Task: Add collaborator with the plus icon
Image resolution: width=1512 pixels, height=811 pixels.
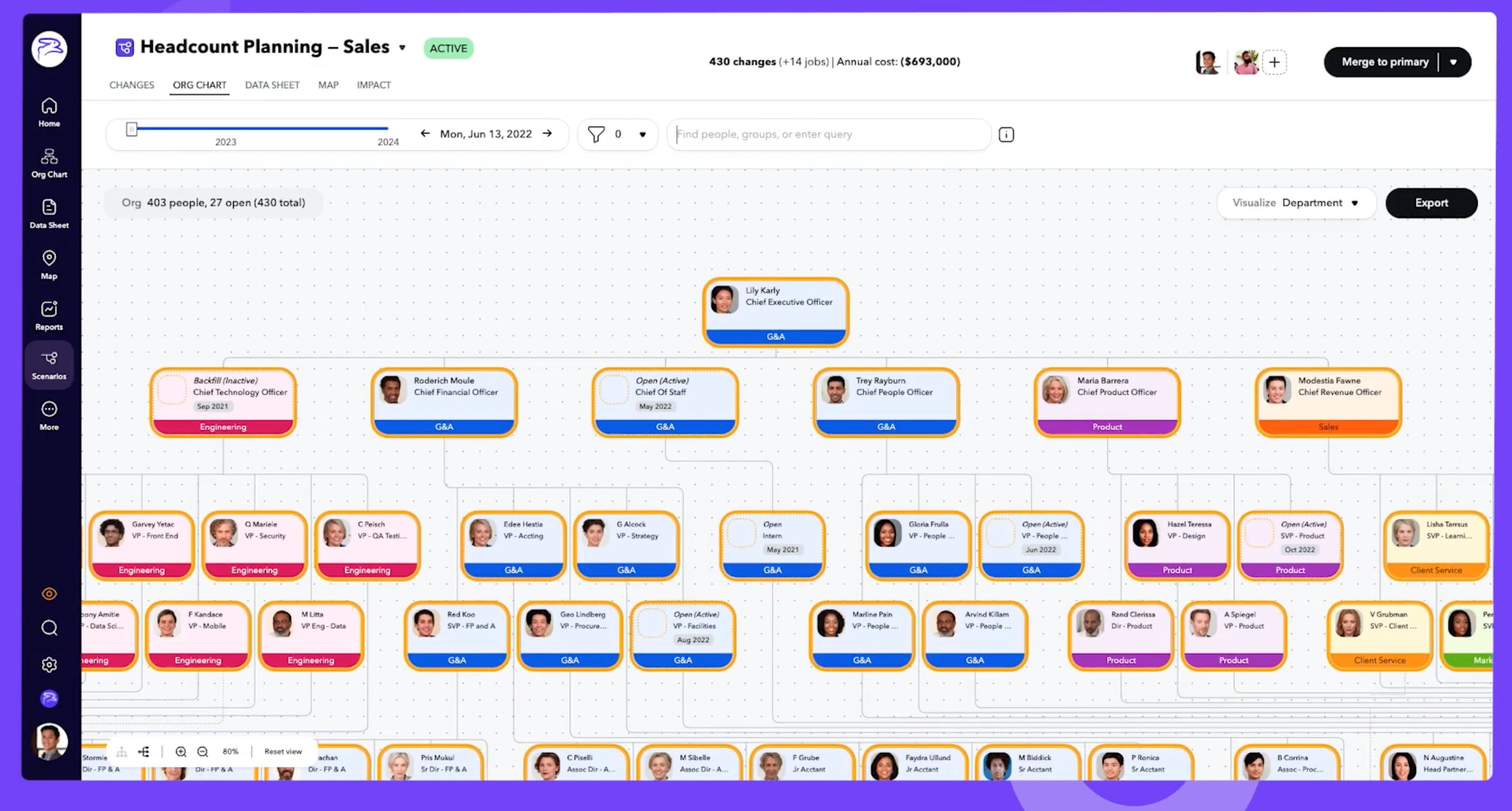Action: click(x=1274, y=62)
